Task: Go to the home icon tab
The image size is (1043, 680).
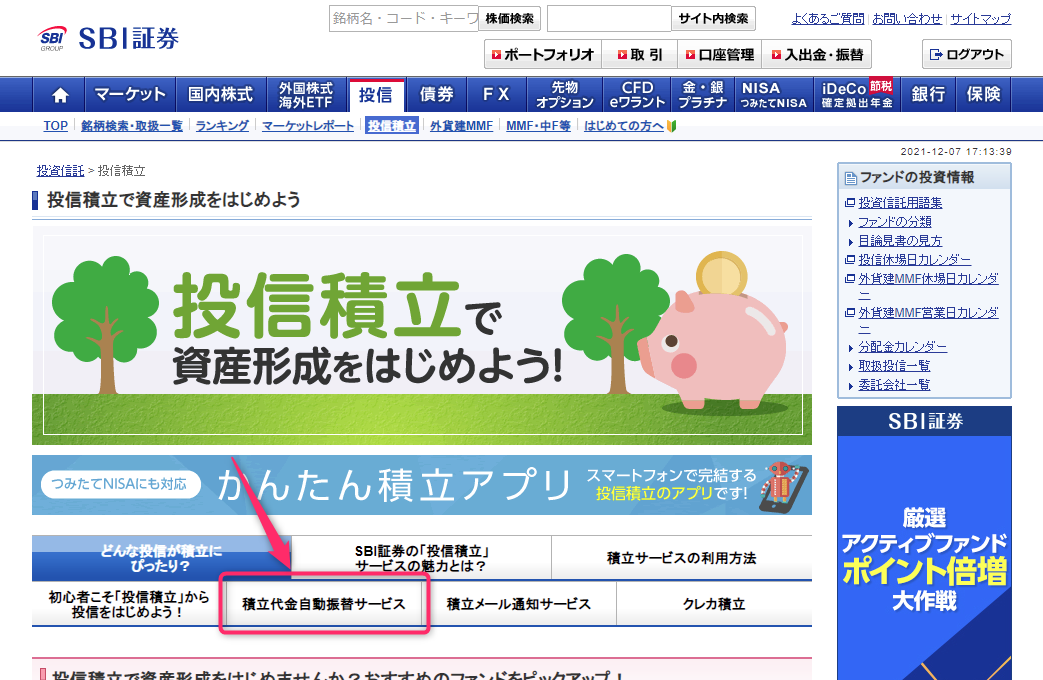Action: pyautogui.click(x=59, y=95)
